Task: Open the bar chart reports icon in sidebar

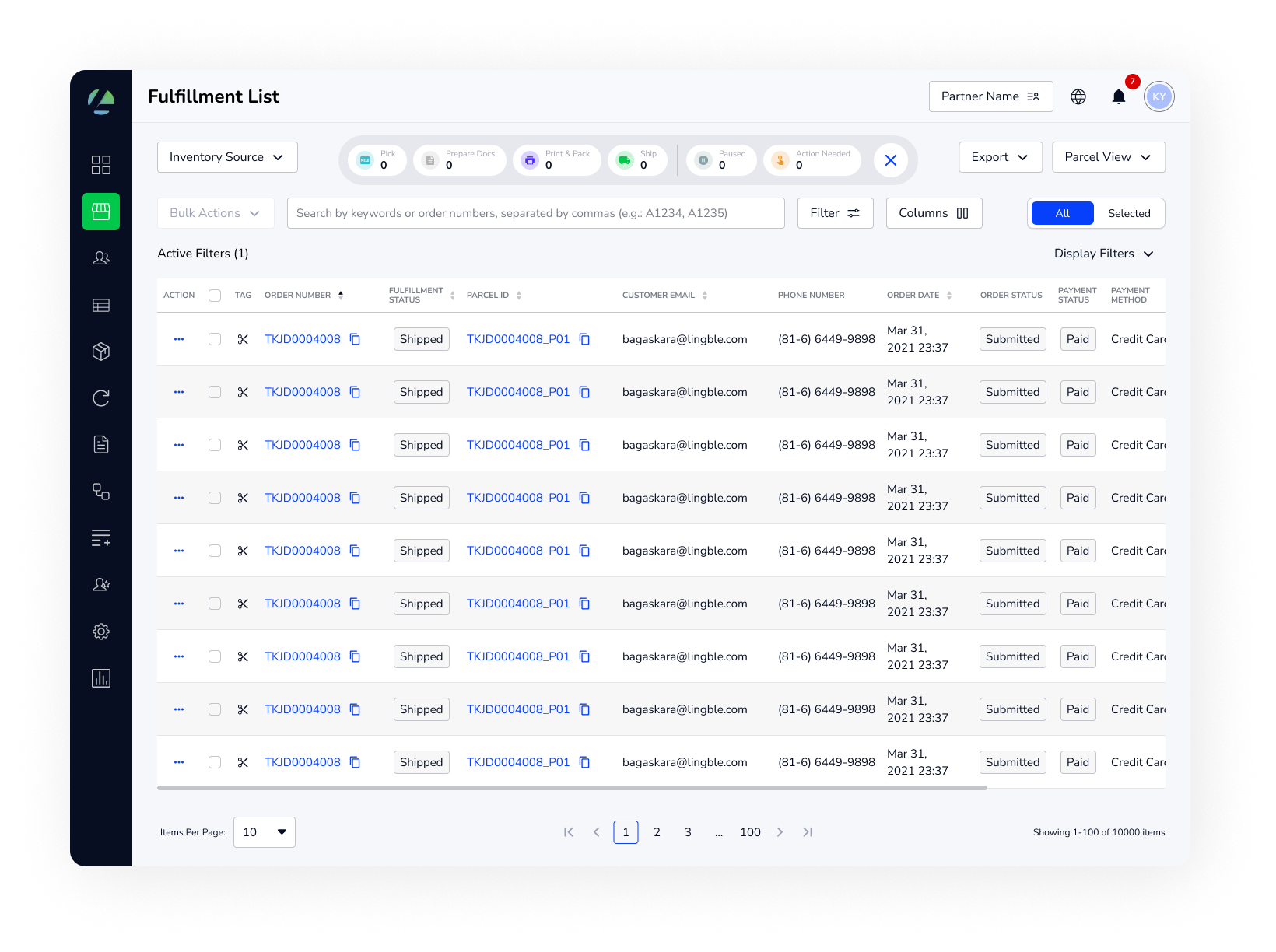Action: pos(101,678)
